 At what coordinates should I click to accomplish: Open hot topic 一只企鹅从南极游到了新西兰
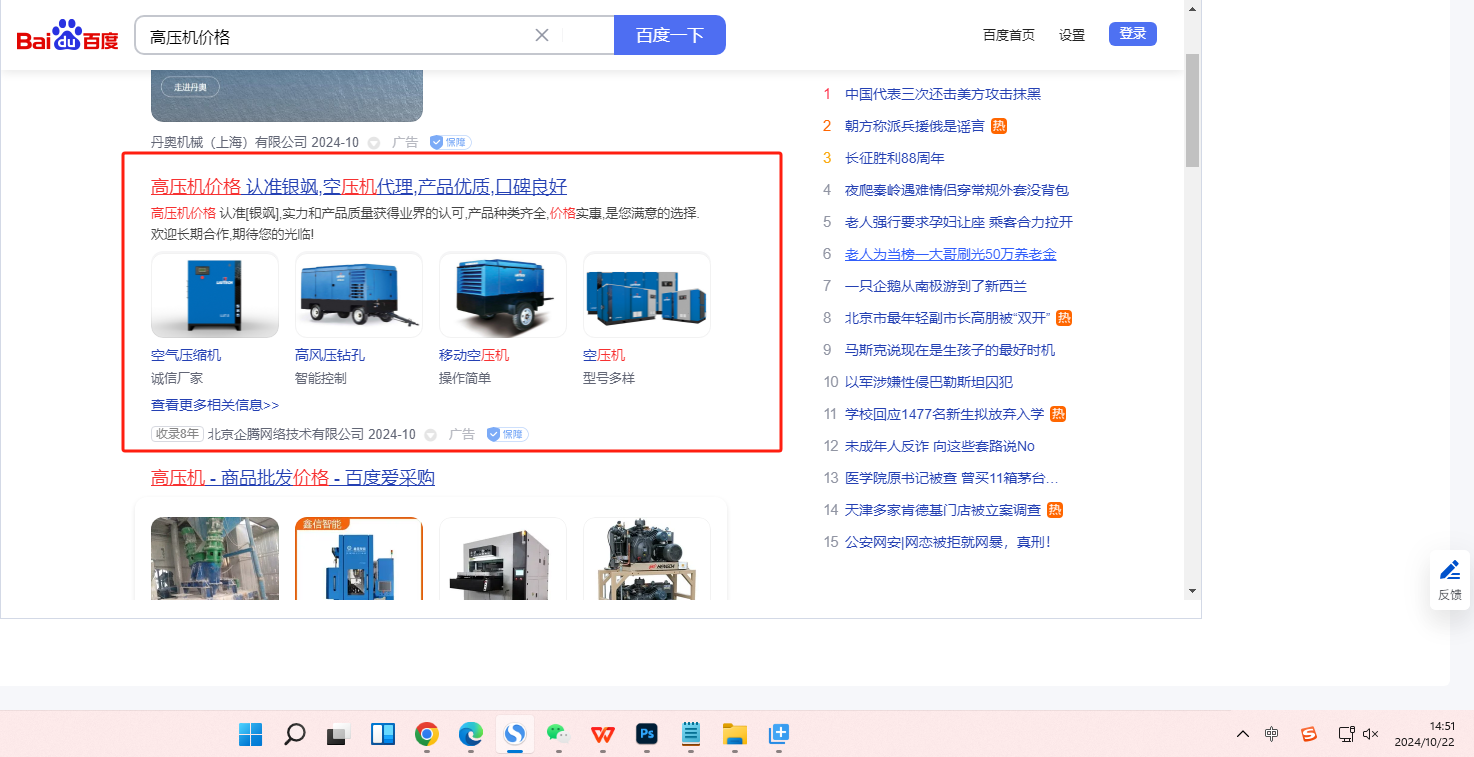pyautogui.click(x=936, y=286)
